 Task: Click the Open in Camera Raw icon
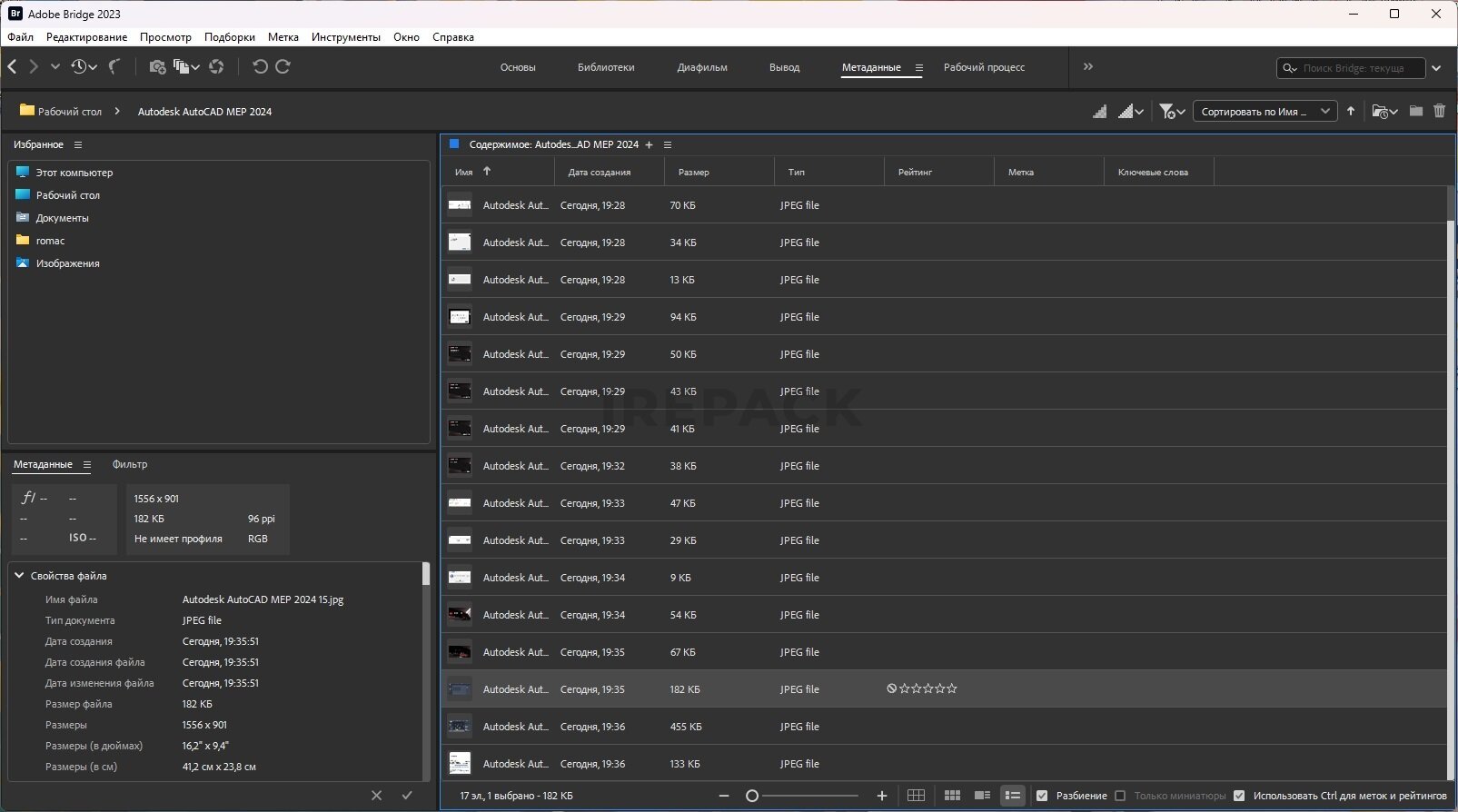tap(216, 66)
